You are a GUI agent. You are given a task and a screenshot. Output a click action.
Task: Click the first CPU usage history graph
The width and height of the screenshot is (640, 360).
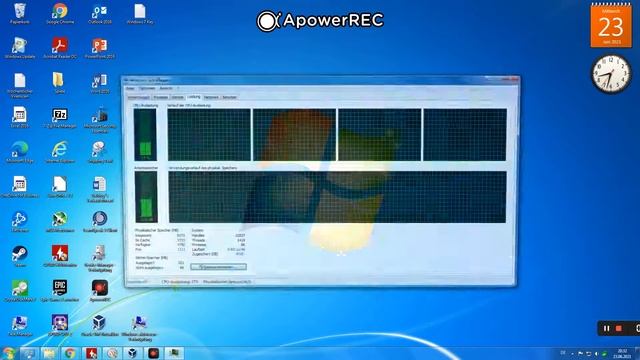tap(209, 135)
